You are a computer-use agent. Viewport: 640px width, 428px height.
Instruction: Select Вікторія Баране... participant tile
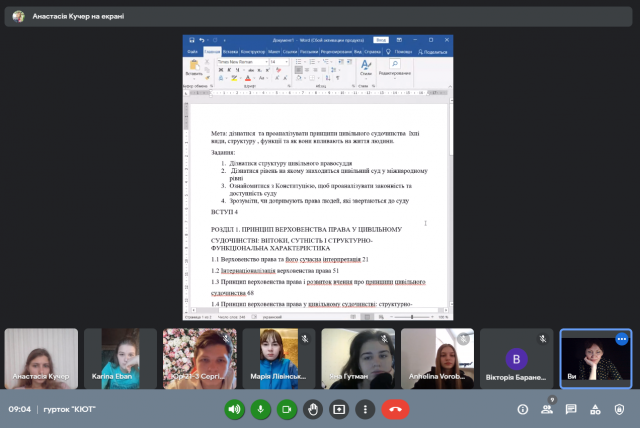516,359
